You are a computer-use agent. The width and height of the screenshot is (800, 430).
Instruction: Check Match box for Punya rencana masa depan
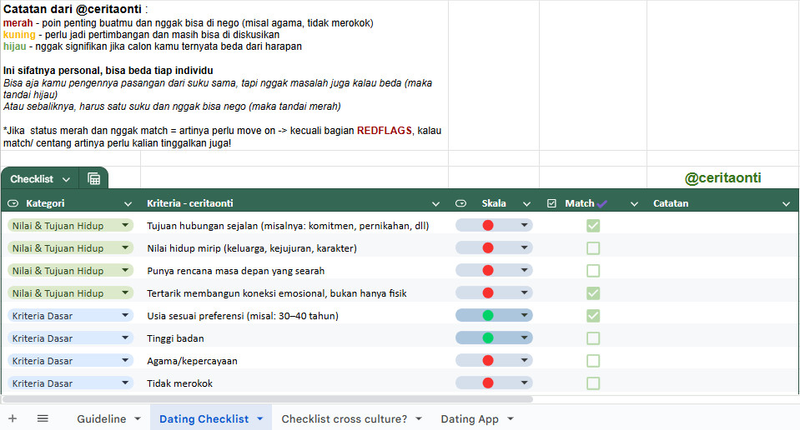point(593,270)
